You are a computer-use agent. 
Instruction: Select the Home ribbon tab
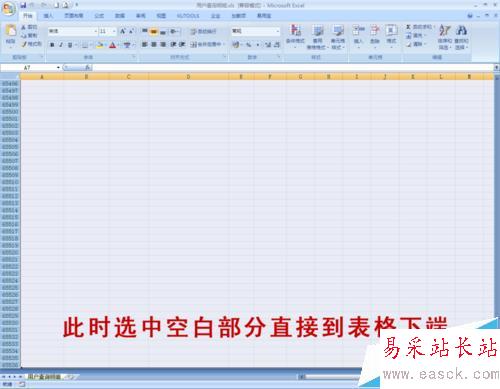click(x=28, y=16)
